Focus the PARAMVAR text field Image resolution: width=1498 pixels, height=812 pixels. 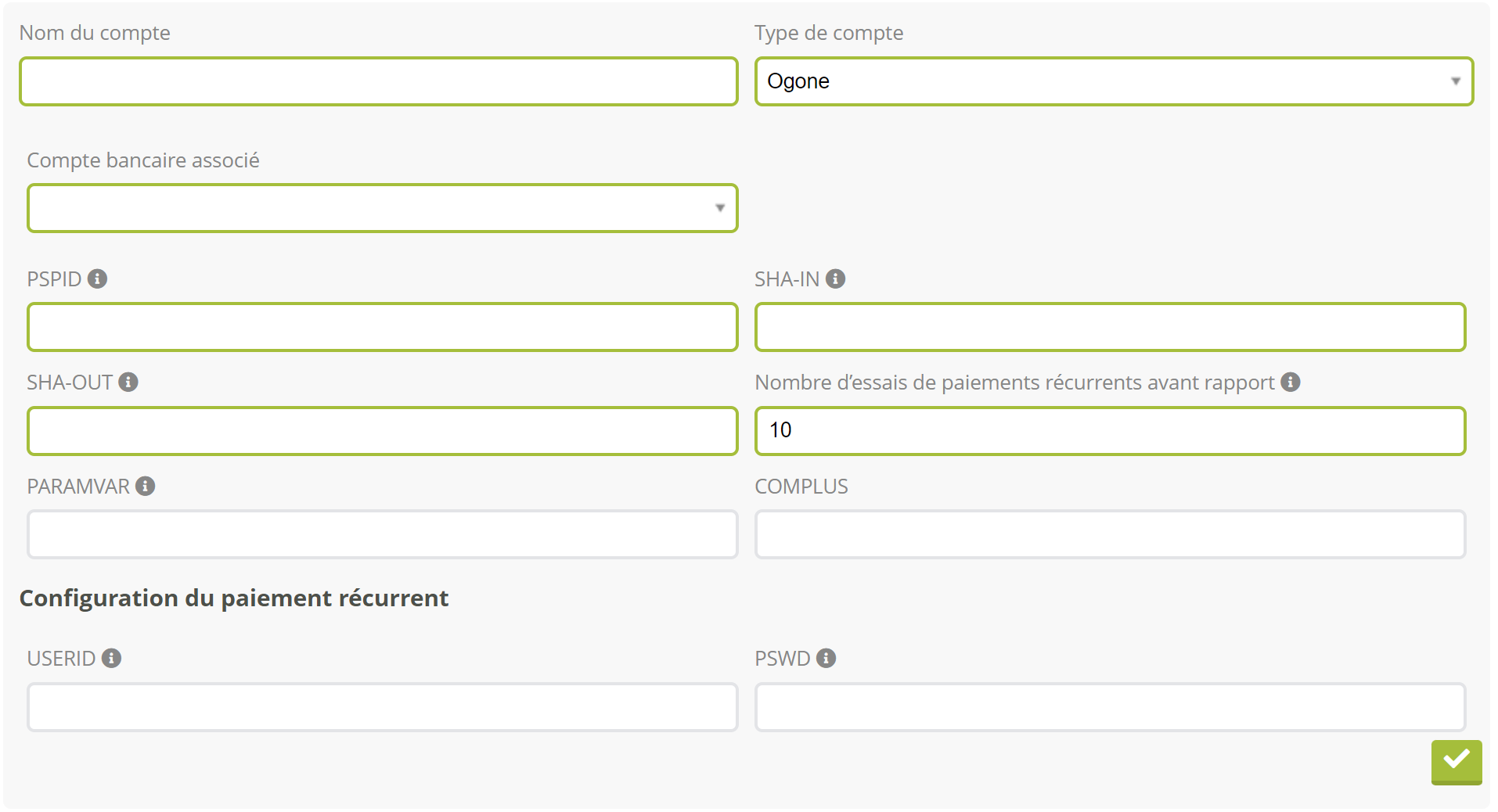[x=382, y=534]
